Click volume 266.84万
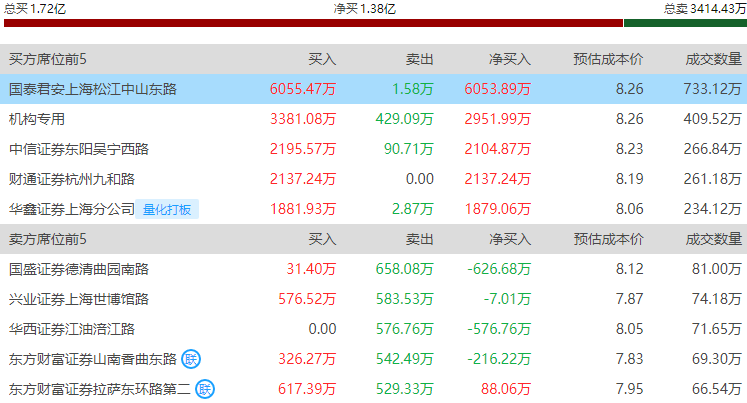 pyautogui.click(x=713, y=149)
